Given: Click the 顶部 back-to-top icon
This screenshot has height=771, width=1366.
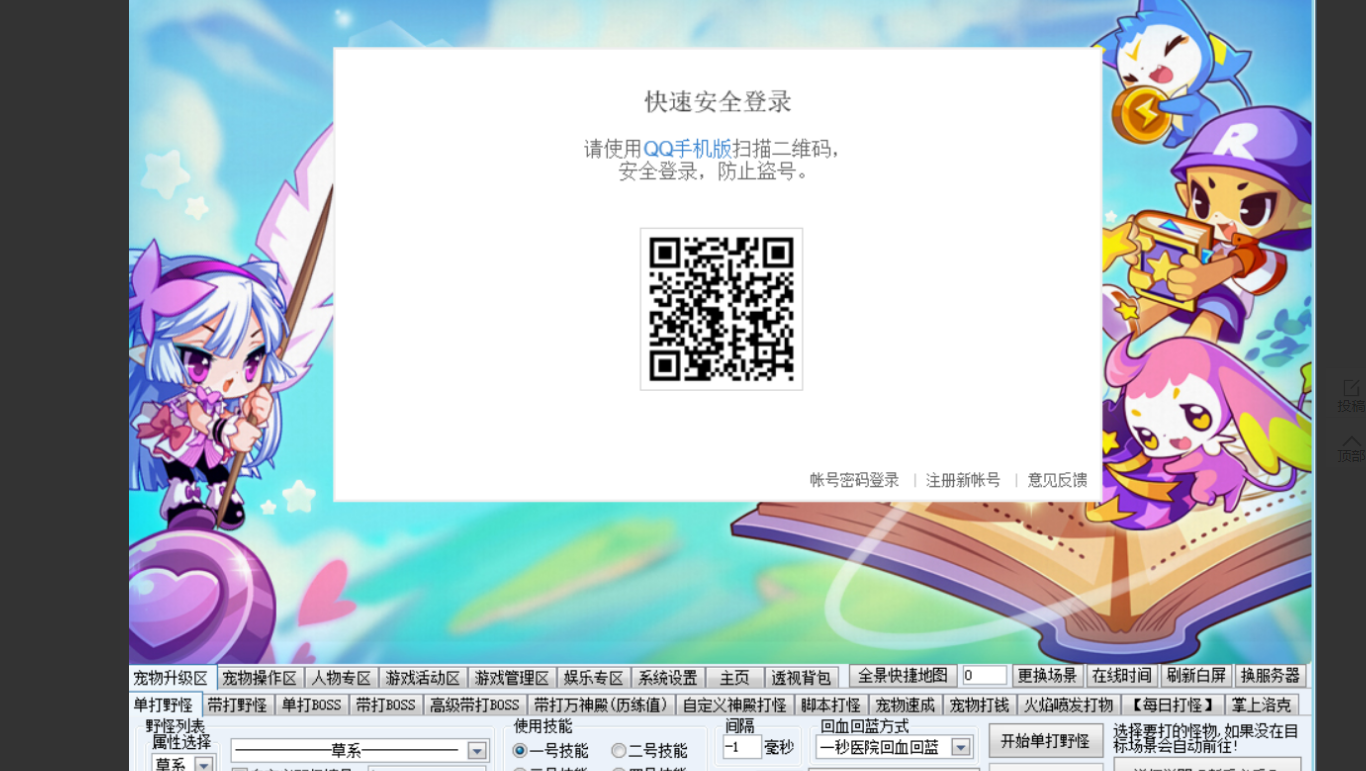Looking at the screenshot, I should click(x=1352, y=448).
